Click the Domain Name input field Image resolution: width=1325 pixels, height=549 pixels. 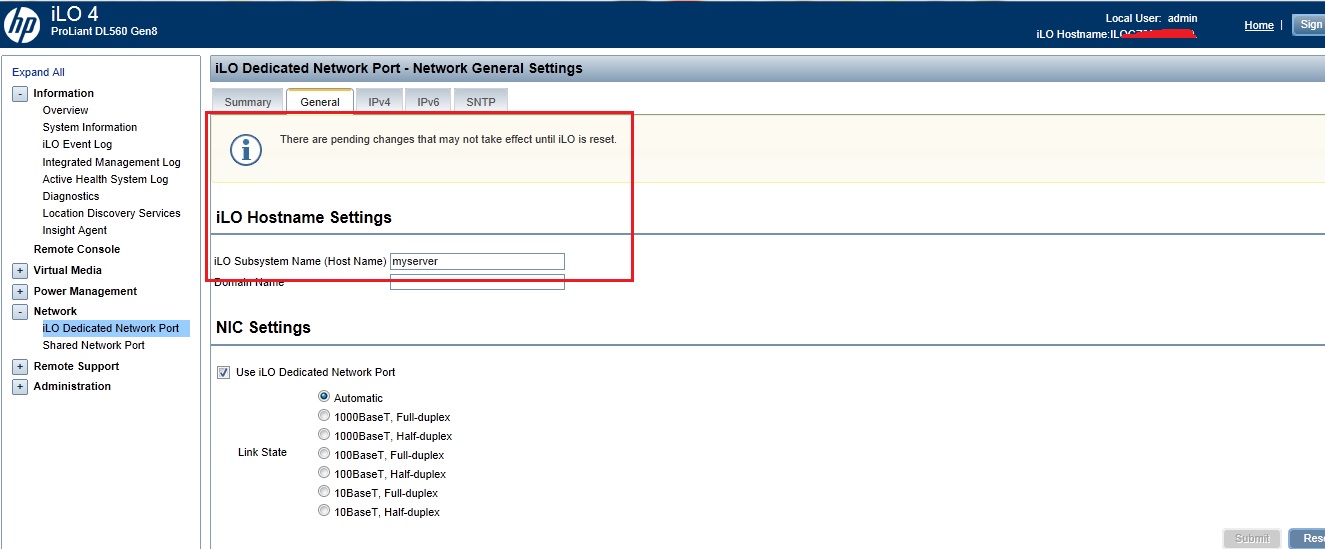point(477,283)
